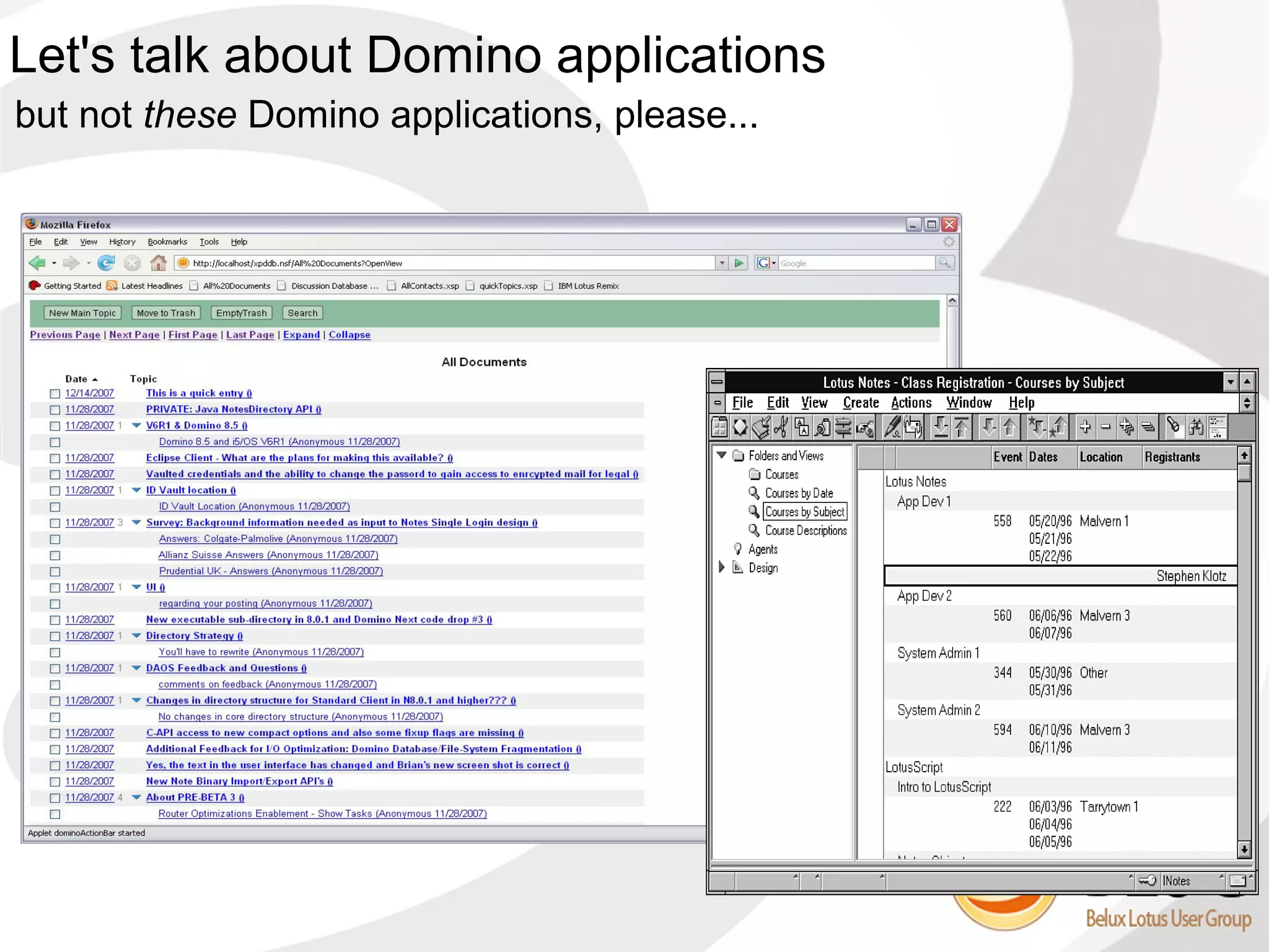Select checkbox for Directory Strategy row
This screenshot has width=1269, height=952.
pos(55,636)
